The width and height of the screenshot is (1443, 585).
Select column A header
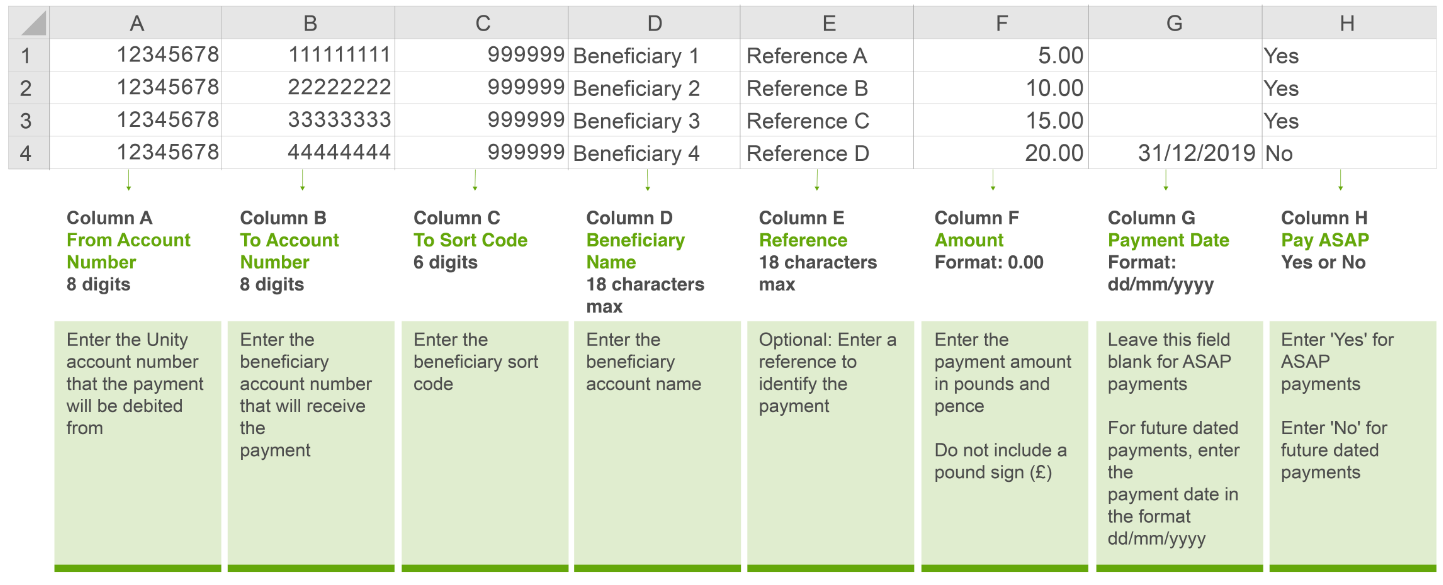pos(136,23)
